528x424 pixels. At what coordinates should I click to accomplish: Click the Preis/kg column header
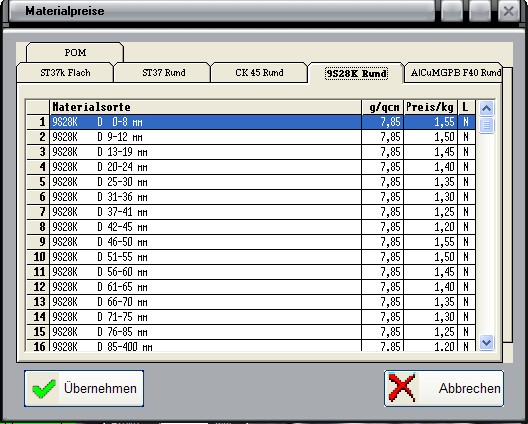[431, 107]
